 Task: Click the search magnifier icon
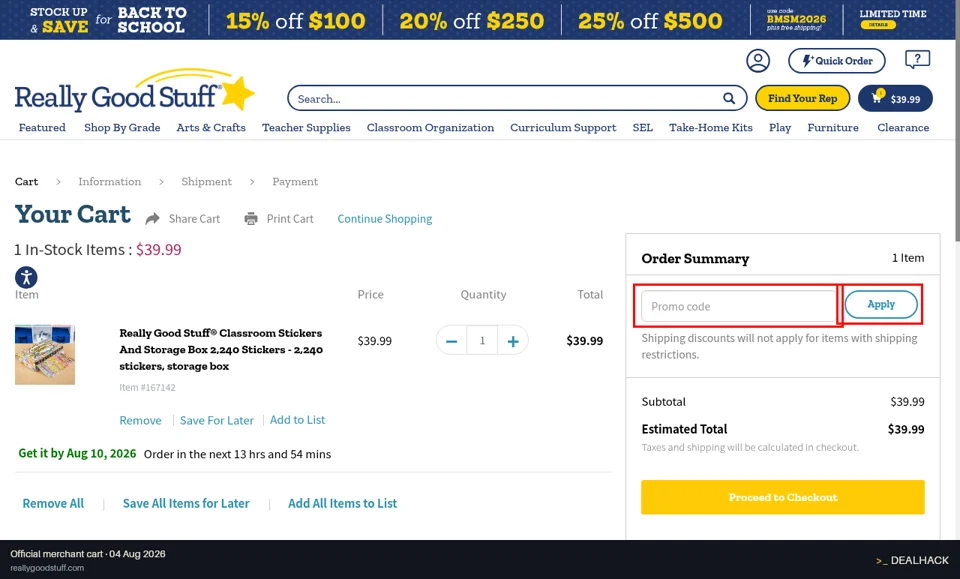729,98
